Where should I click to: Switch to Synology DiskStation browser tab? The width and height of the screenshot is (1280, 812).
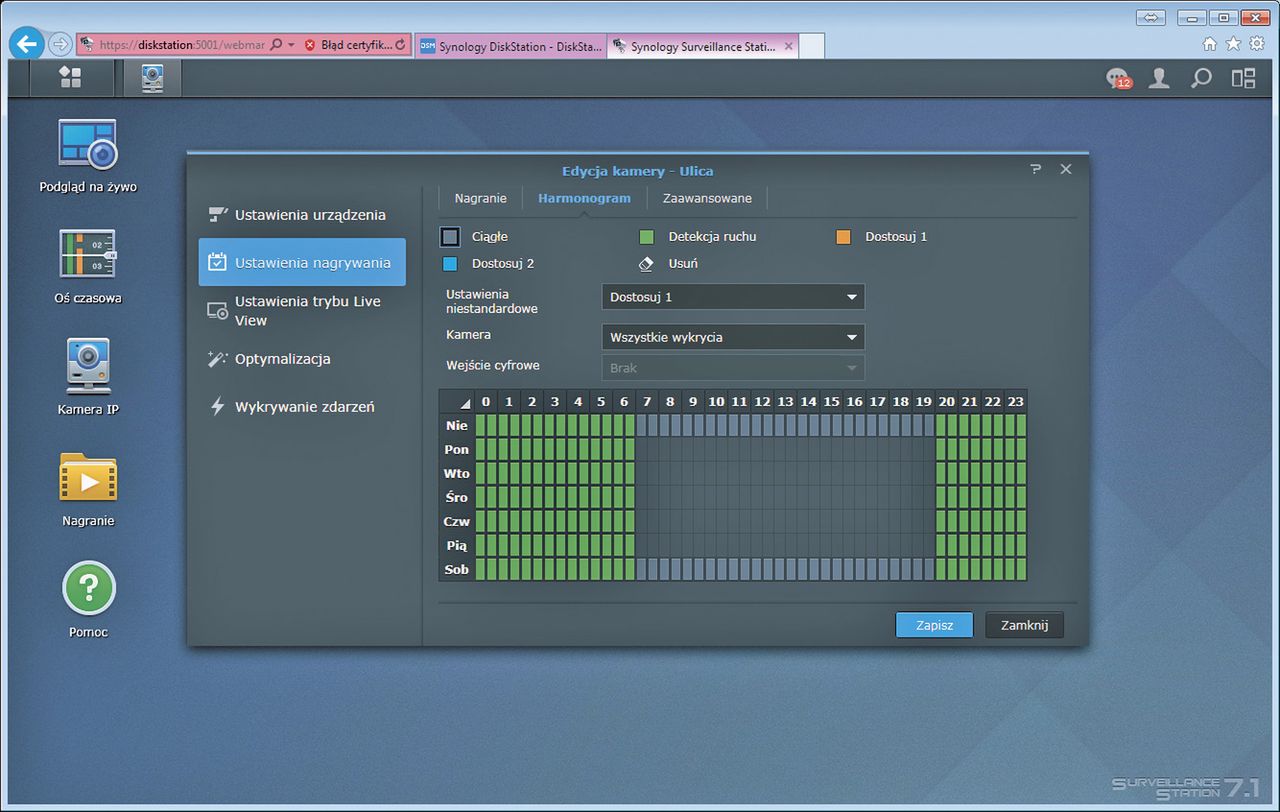509,46
